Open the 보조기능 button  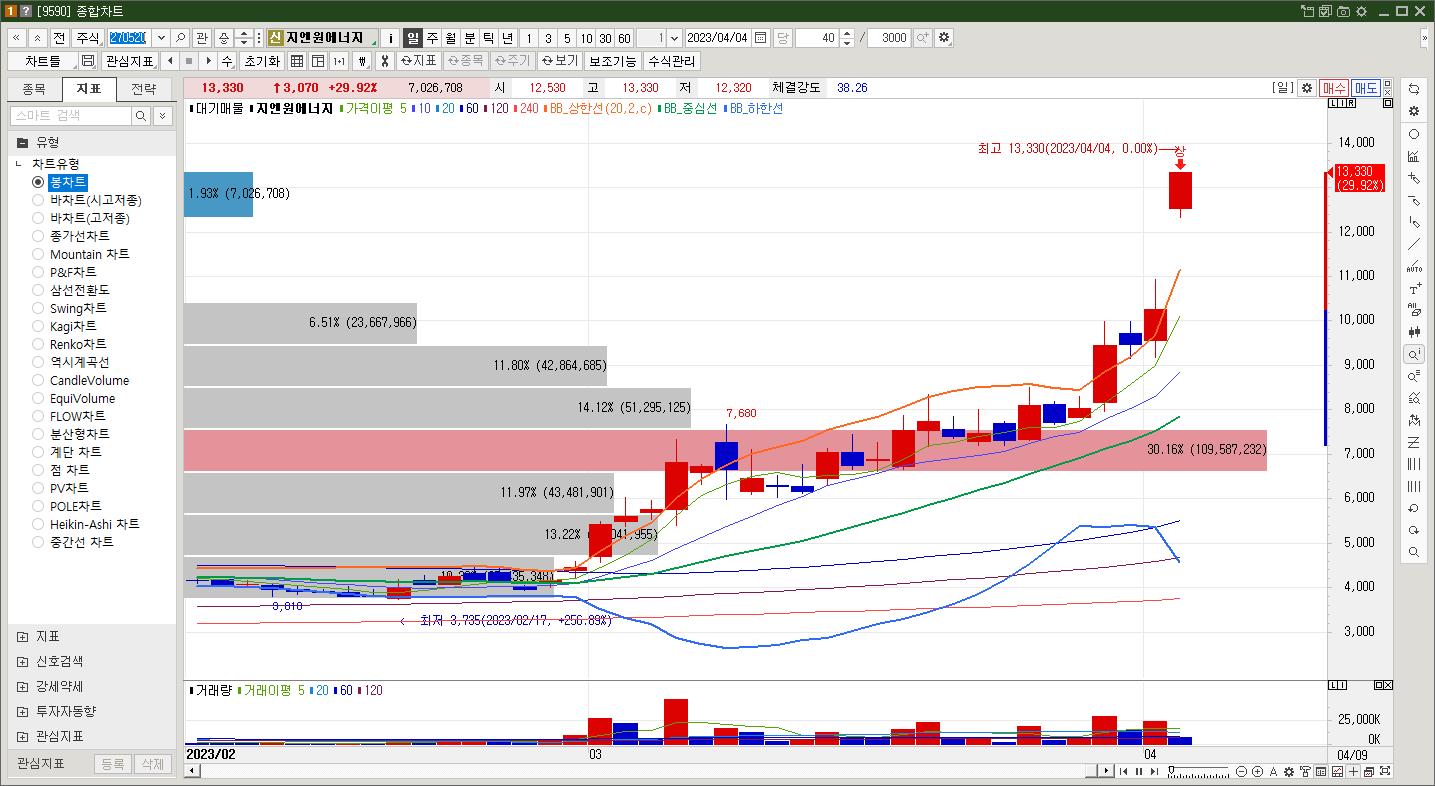(x=612, y=61)
